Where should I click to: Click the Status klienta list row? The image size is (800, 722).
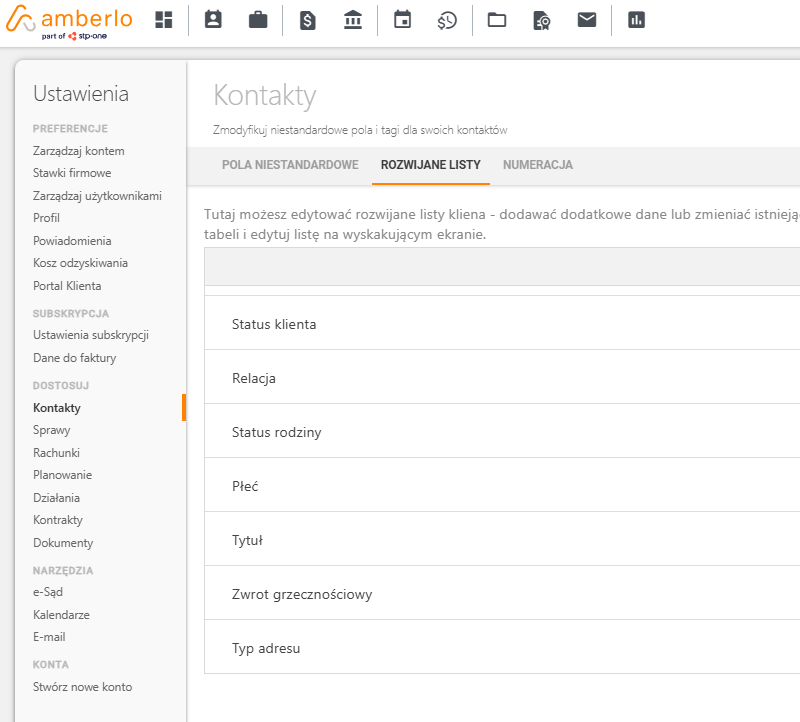274,324
